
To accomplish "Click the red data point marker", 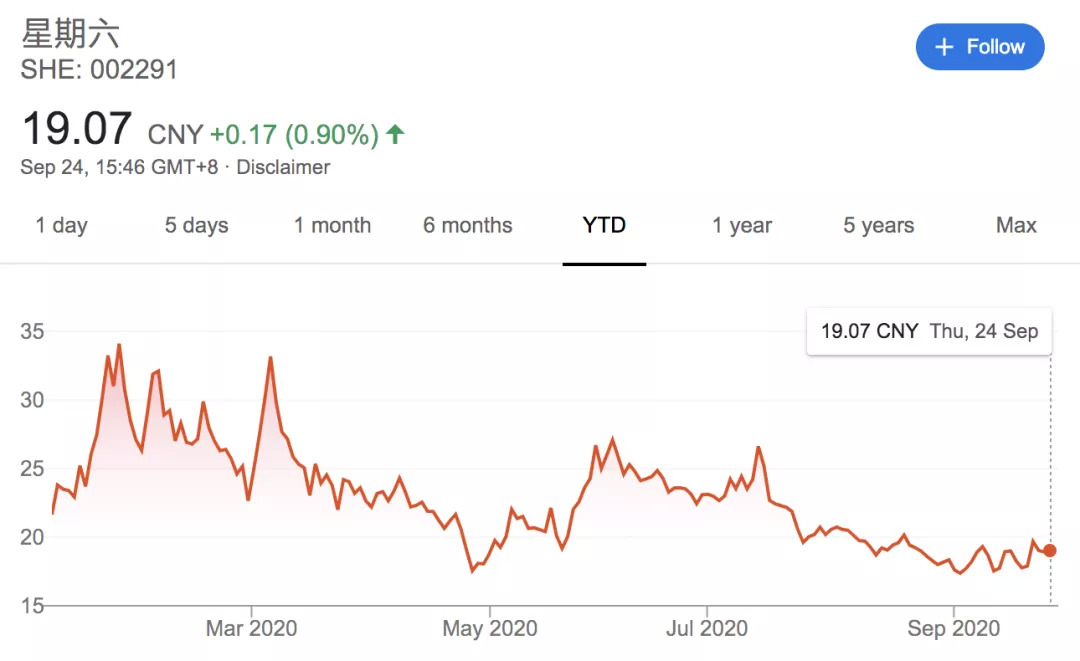I will point(1049,550).
